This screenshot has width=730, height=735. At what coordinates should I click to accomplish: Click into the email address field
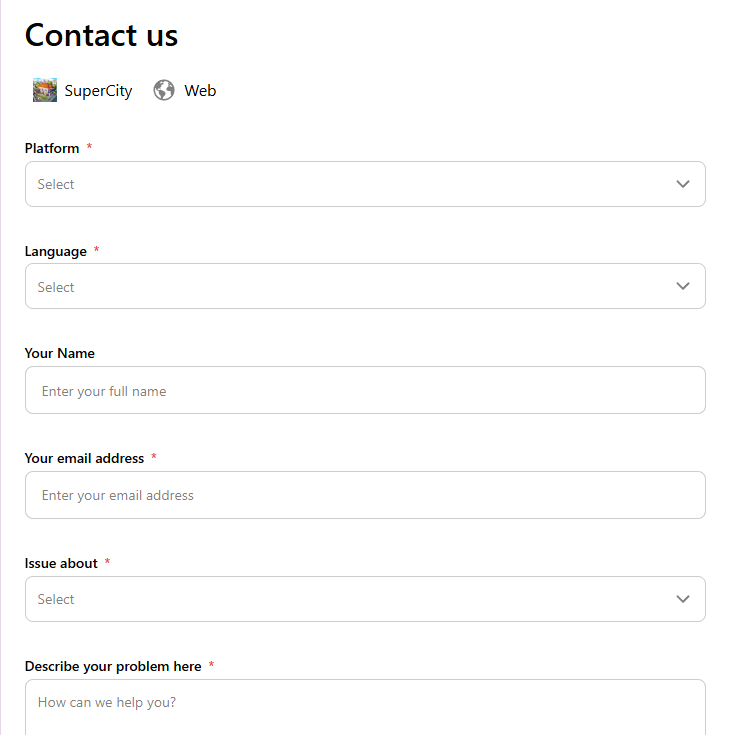pos(365,495)
